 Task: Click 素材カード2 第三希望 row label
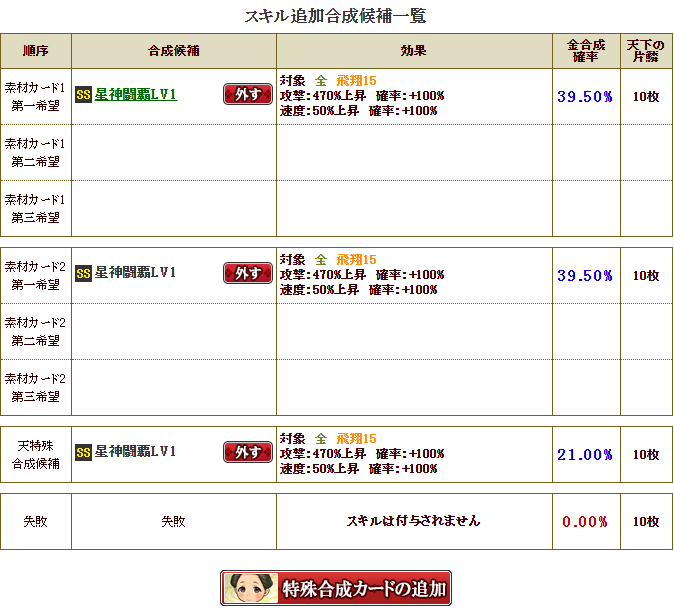(35, 387)
